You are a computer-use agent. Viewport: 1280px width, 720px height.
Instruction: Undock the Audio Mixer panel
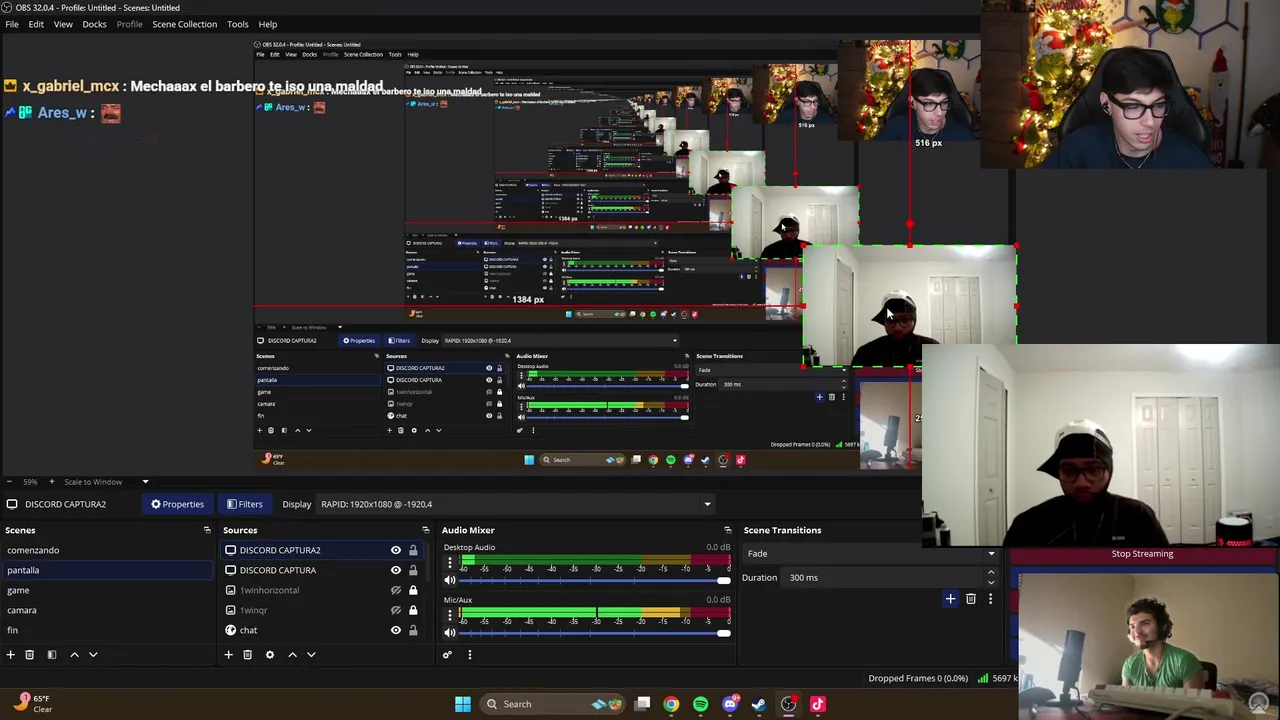[727, 530]
